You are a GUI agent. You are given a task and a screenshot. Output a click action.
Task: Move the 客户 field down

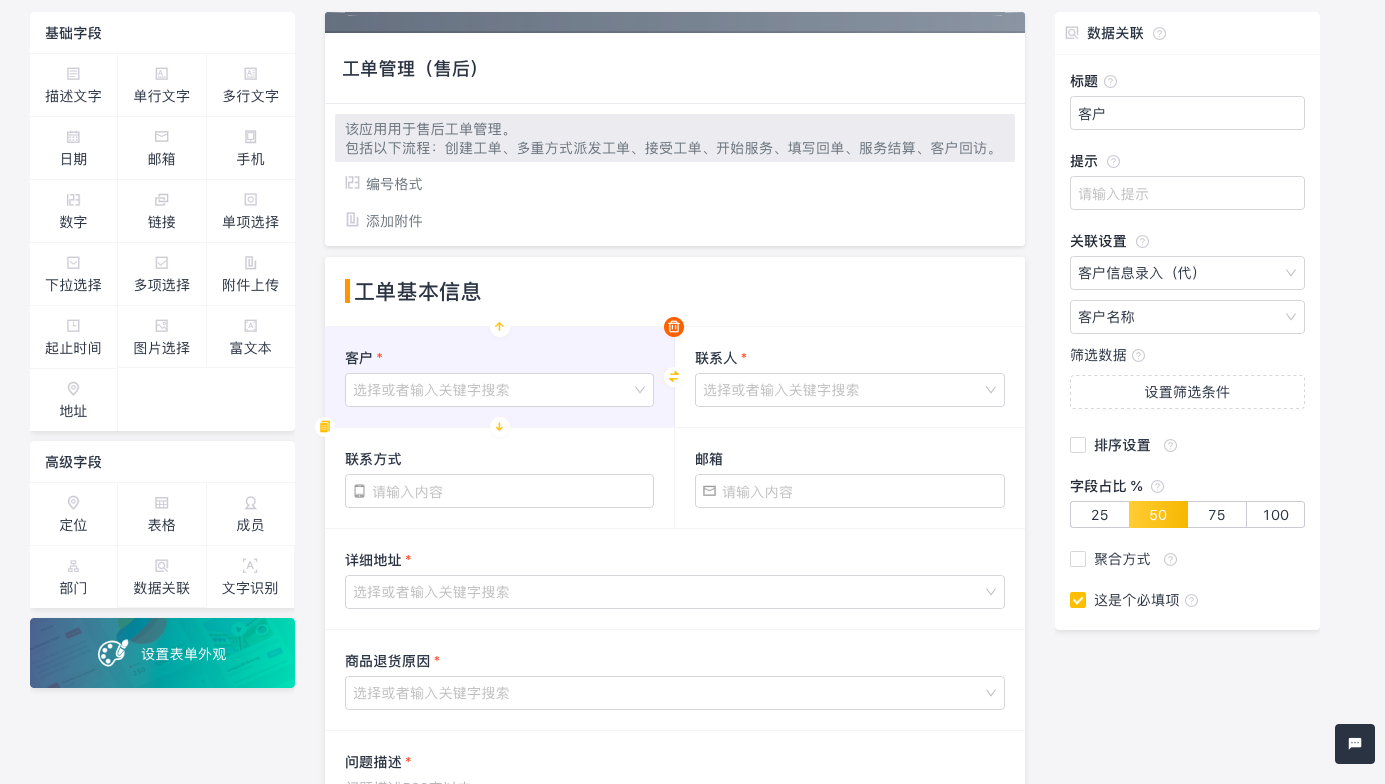[500, 427]
